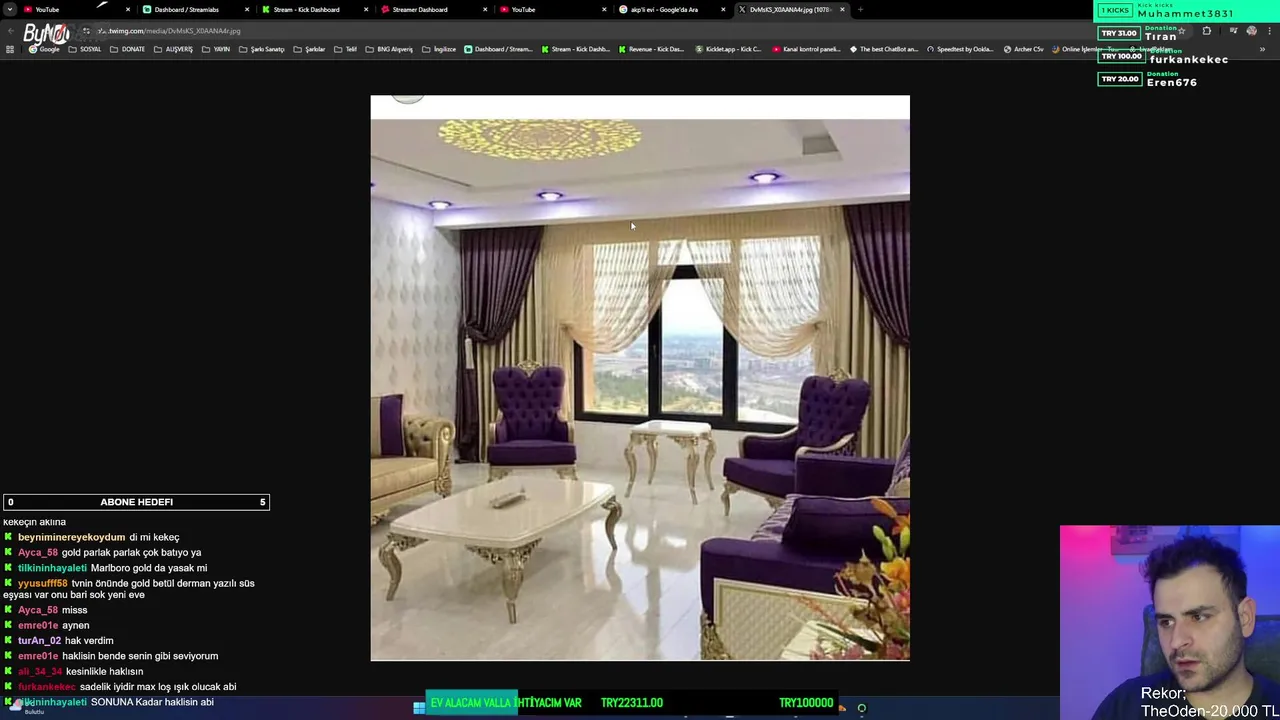Open the apps grid shortcut in bookmarks bar

(10, 49)
